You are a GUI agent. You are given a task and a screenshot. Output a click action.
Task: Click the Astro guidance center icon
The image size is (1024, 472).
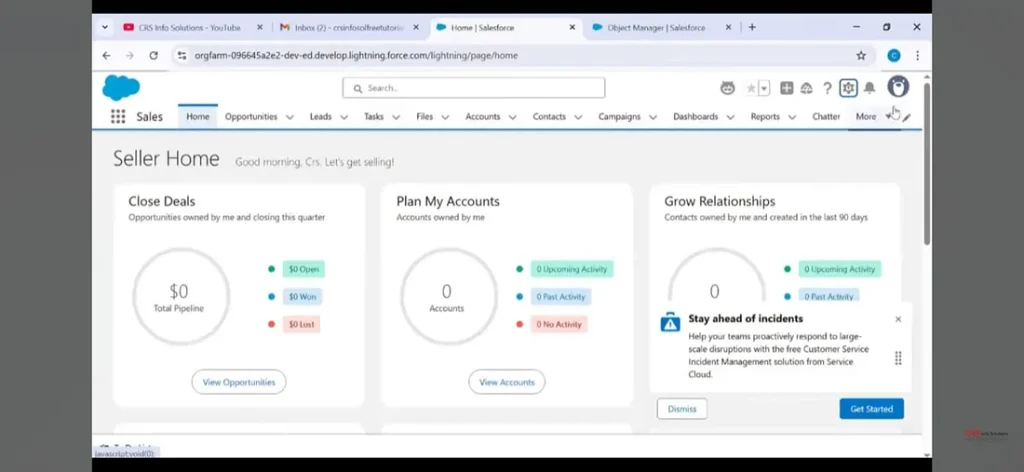pos(728,88)
